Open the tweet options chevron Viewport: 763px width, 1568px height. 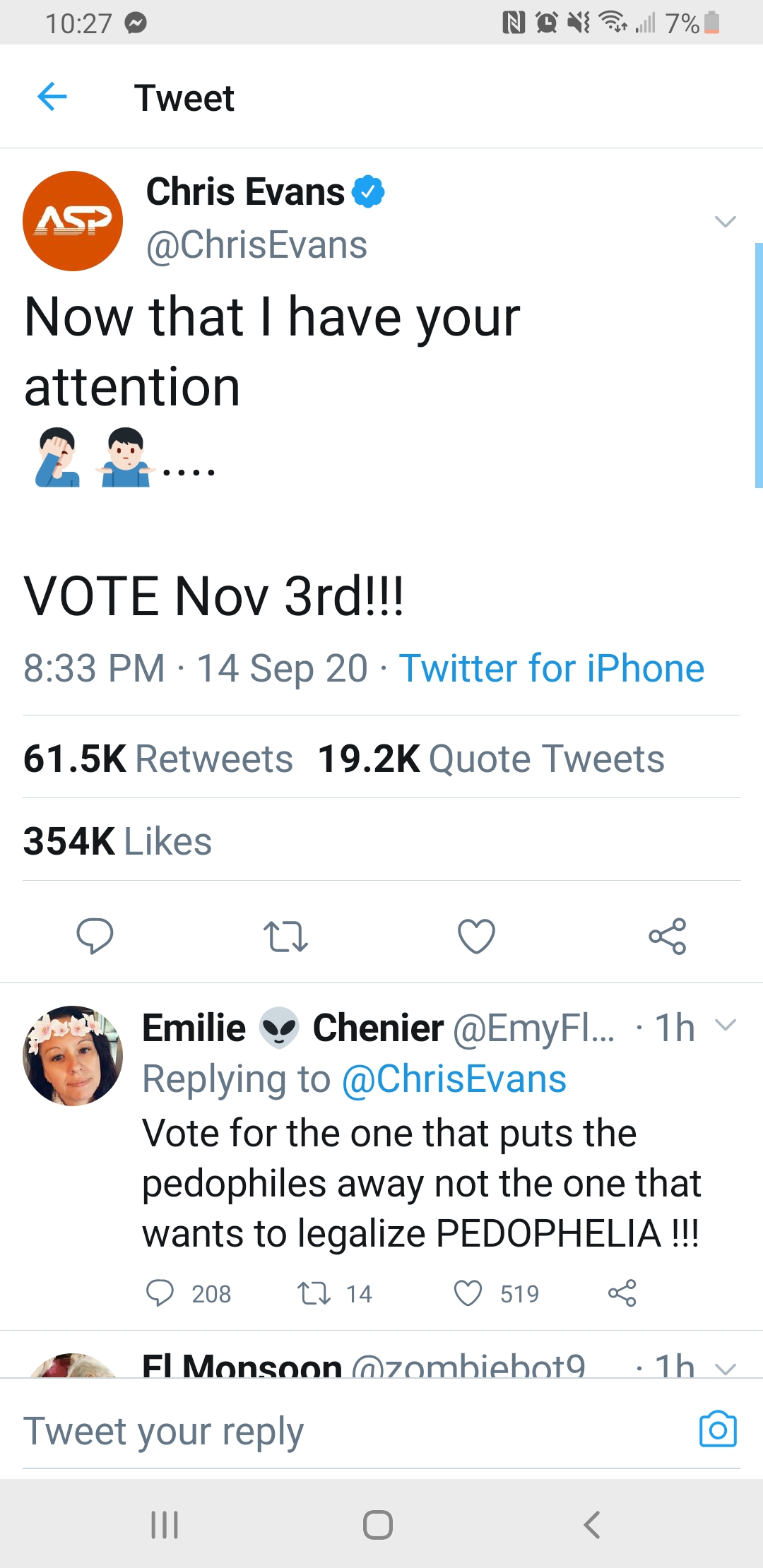(x=726, y=222)
